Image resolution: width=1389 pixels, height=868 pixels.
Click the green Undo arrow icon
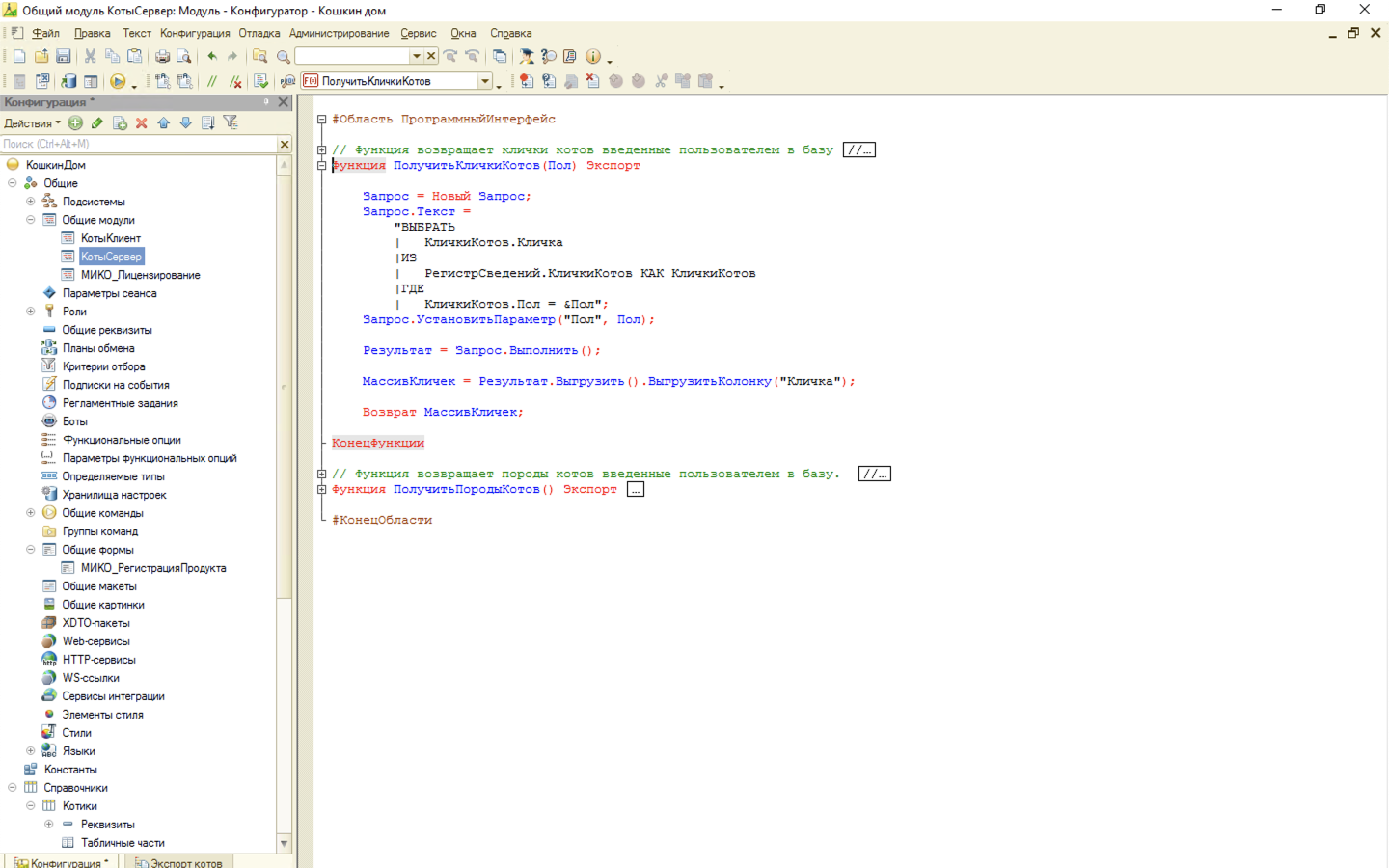[212, 55]
